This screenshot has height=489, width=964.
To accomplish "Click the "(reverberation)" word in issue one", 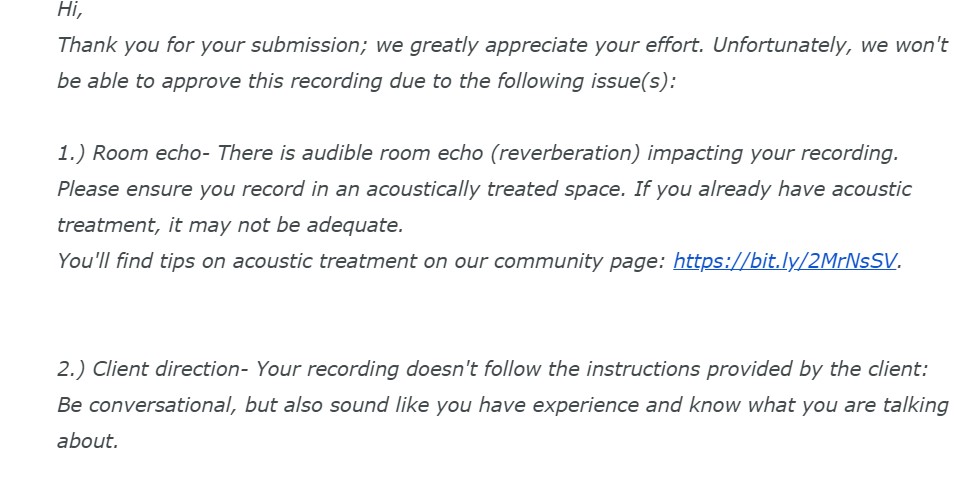I will (x=572, y=153).
